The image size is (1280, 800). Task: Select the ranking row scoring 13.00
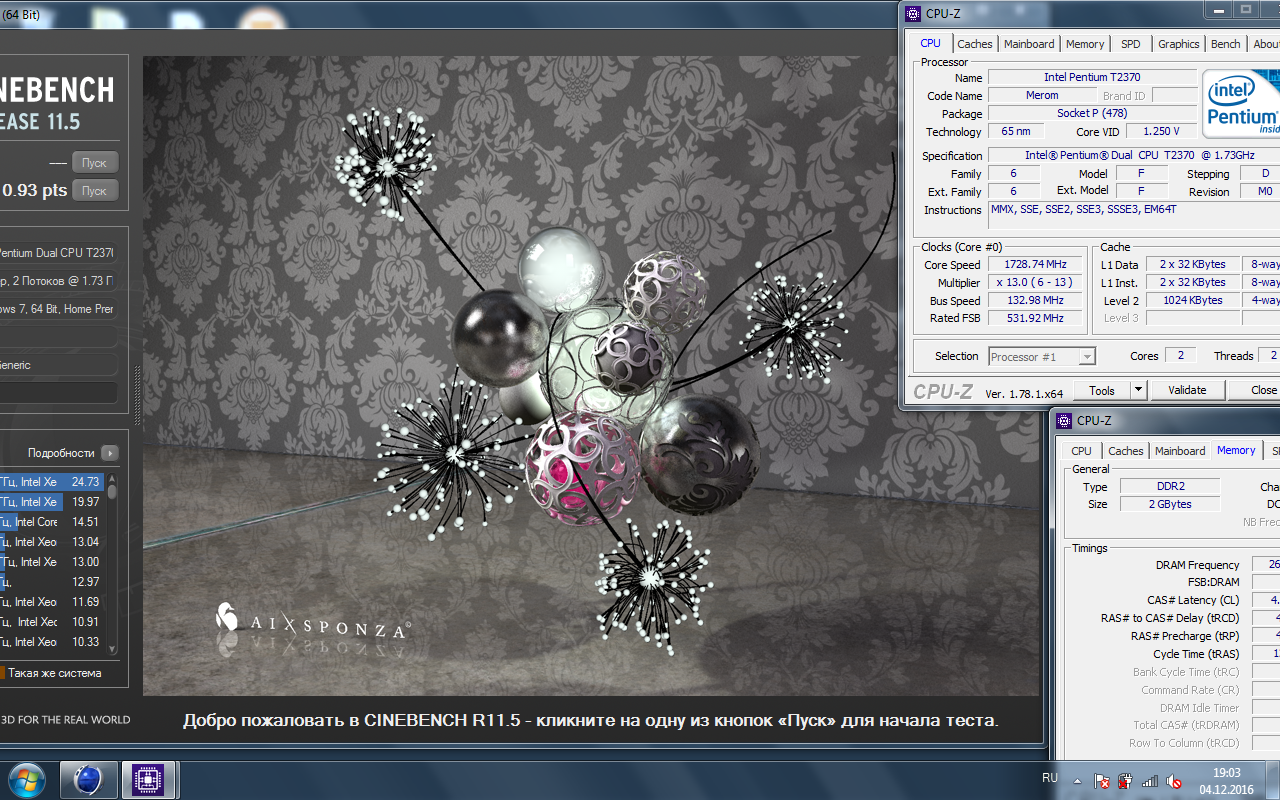(51, 562)
